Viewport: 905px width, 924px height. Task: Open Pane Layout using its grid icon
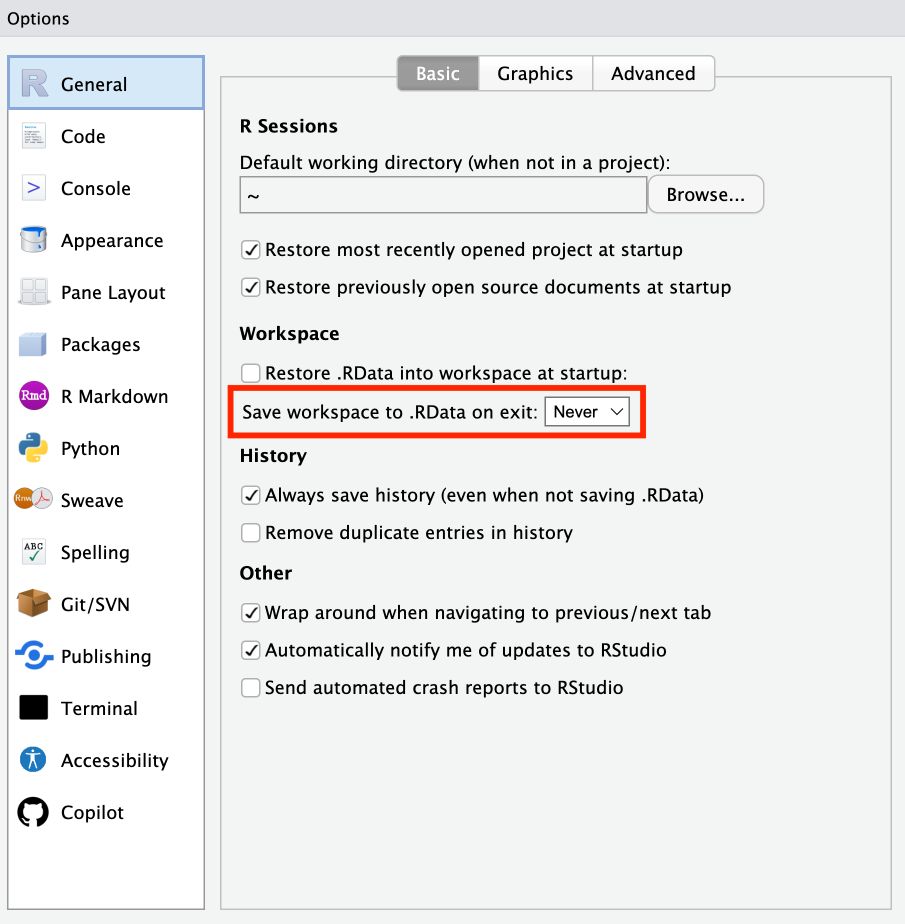[34, 293]
